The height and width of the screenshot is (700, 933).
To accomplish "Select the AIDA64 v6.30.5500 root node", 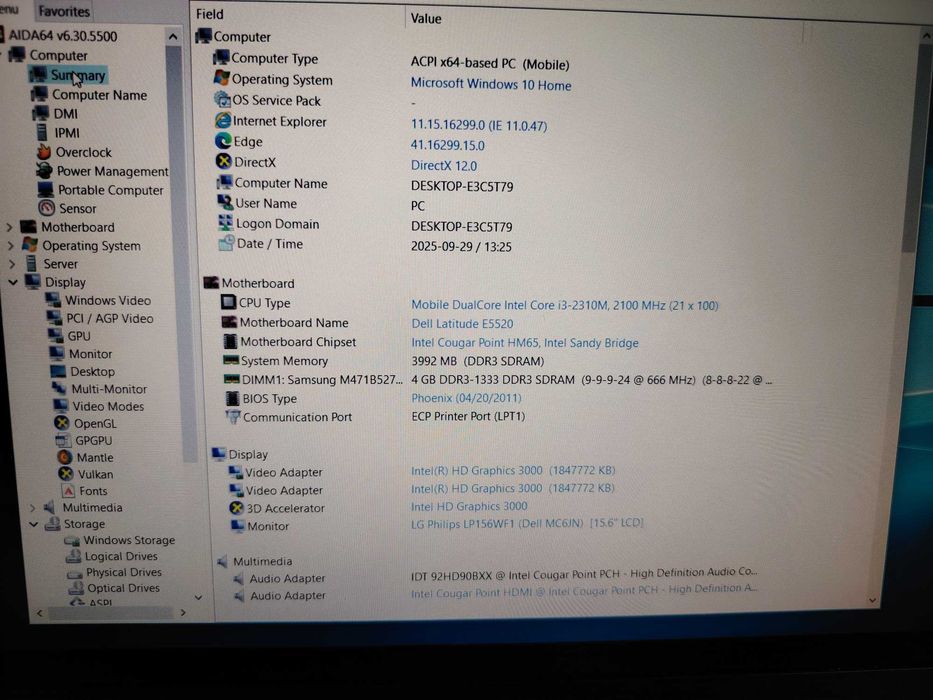I will (62, 36).
